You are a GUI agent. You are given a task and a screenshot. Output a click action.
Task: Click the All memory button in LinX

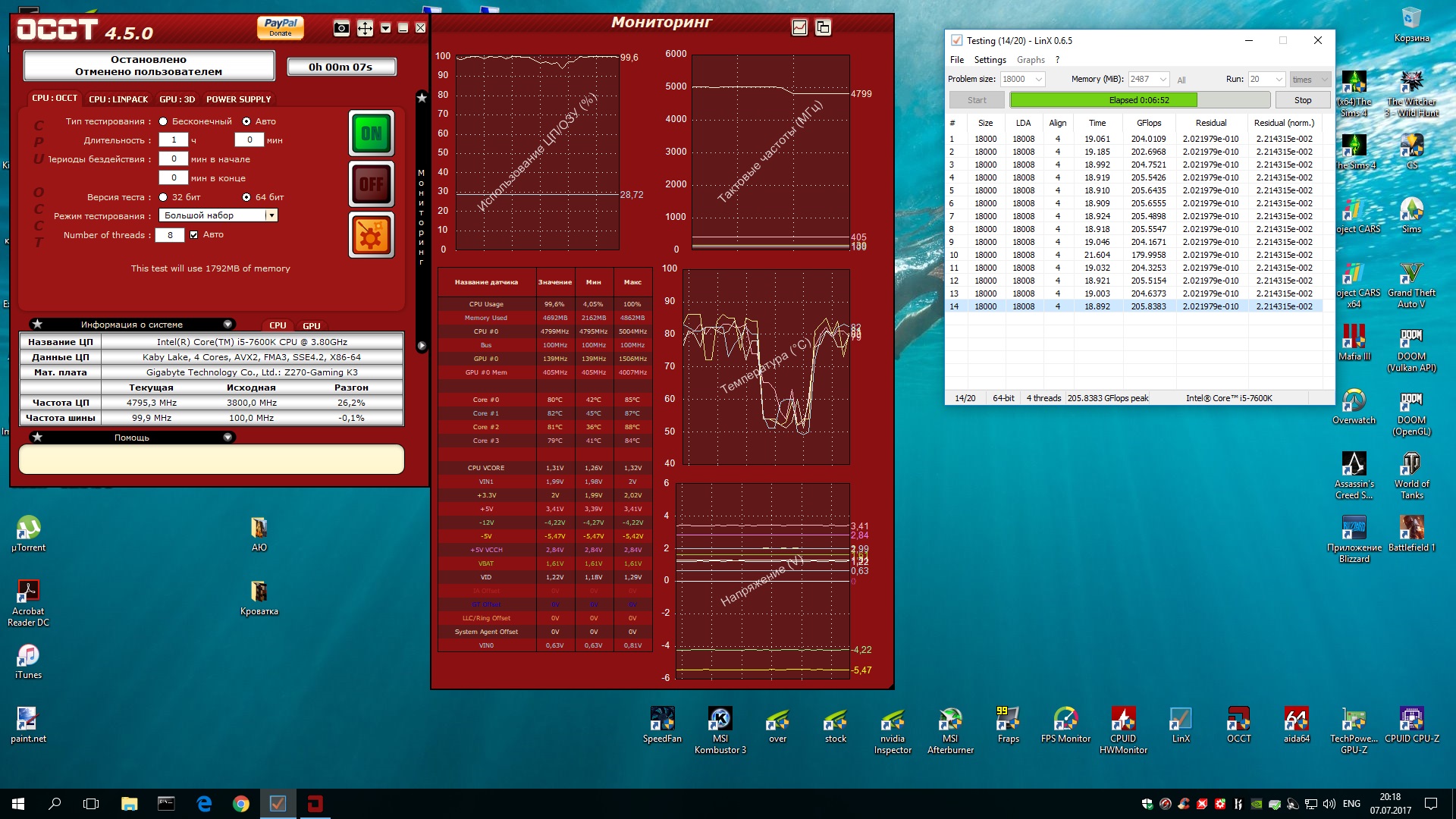[x=1181, y=80]
